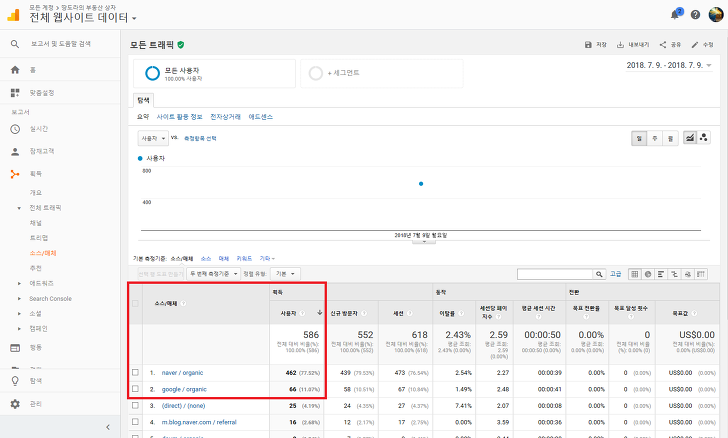The height and width of the screenshot is (438, 728).
Task: Open Discover (탐색) lightbulb item
Action: tap(15, 381)
